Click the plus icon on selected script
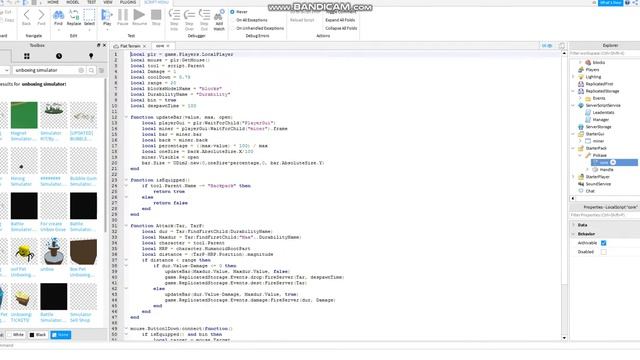Image resolution: width=640 pixels, height=360 pixels. [613, 162]
